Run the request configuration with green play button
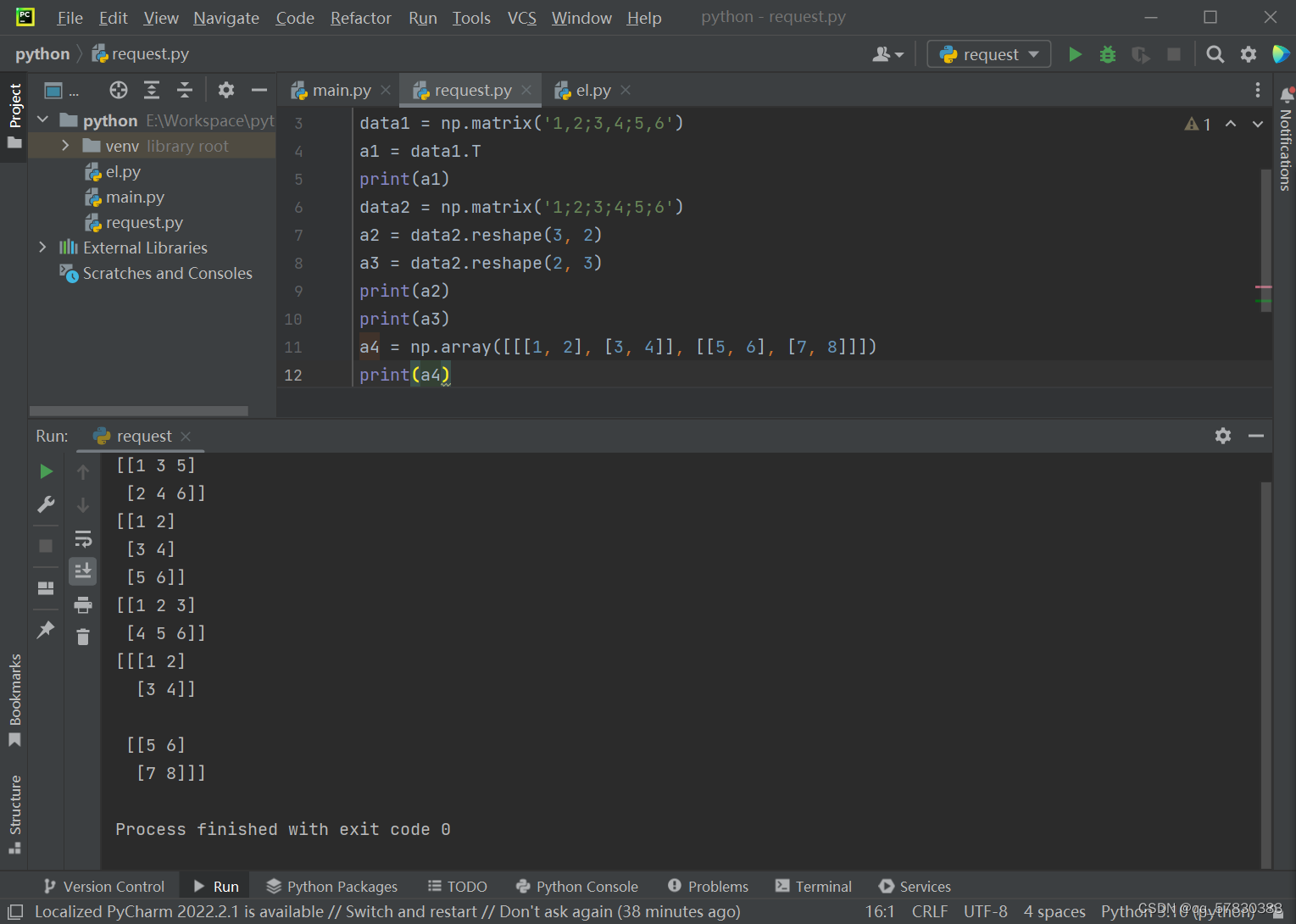Screen dimensions: 1296x924 click(x=1075, y=54)
